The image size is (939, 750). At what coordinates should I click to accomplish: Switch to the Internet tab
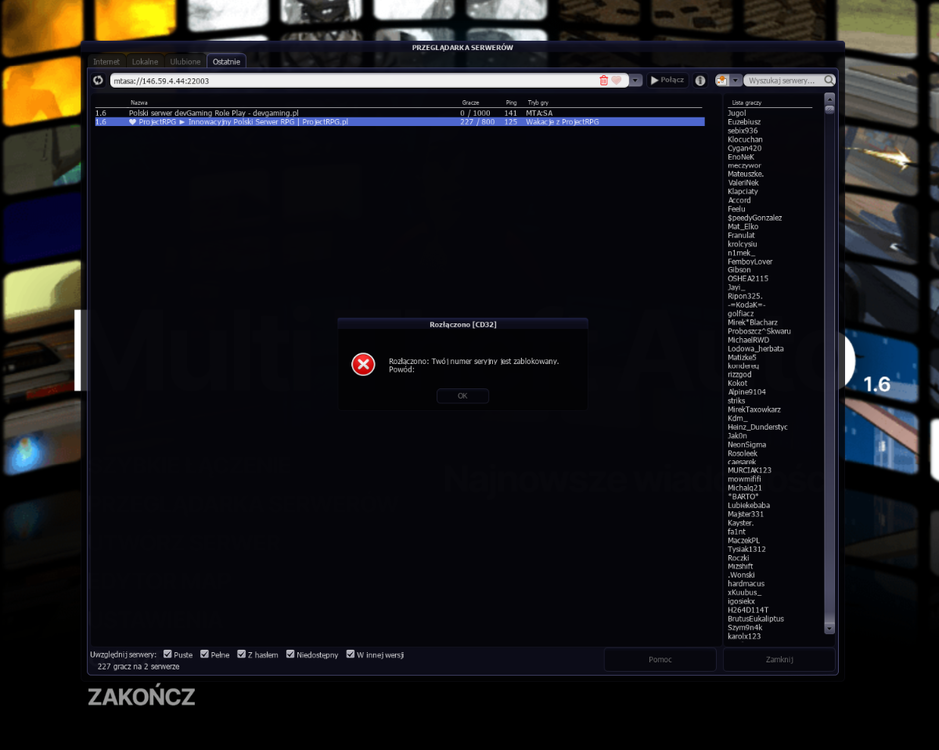(x=107, y=62)
